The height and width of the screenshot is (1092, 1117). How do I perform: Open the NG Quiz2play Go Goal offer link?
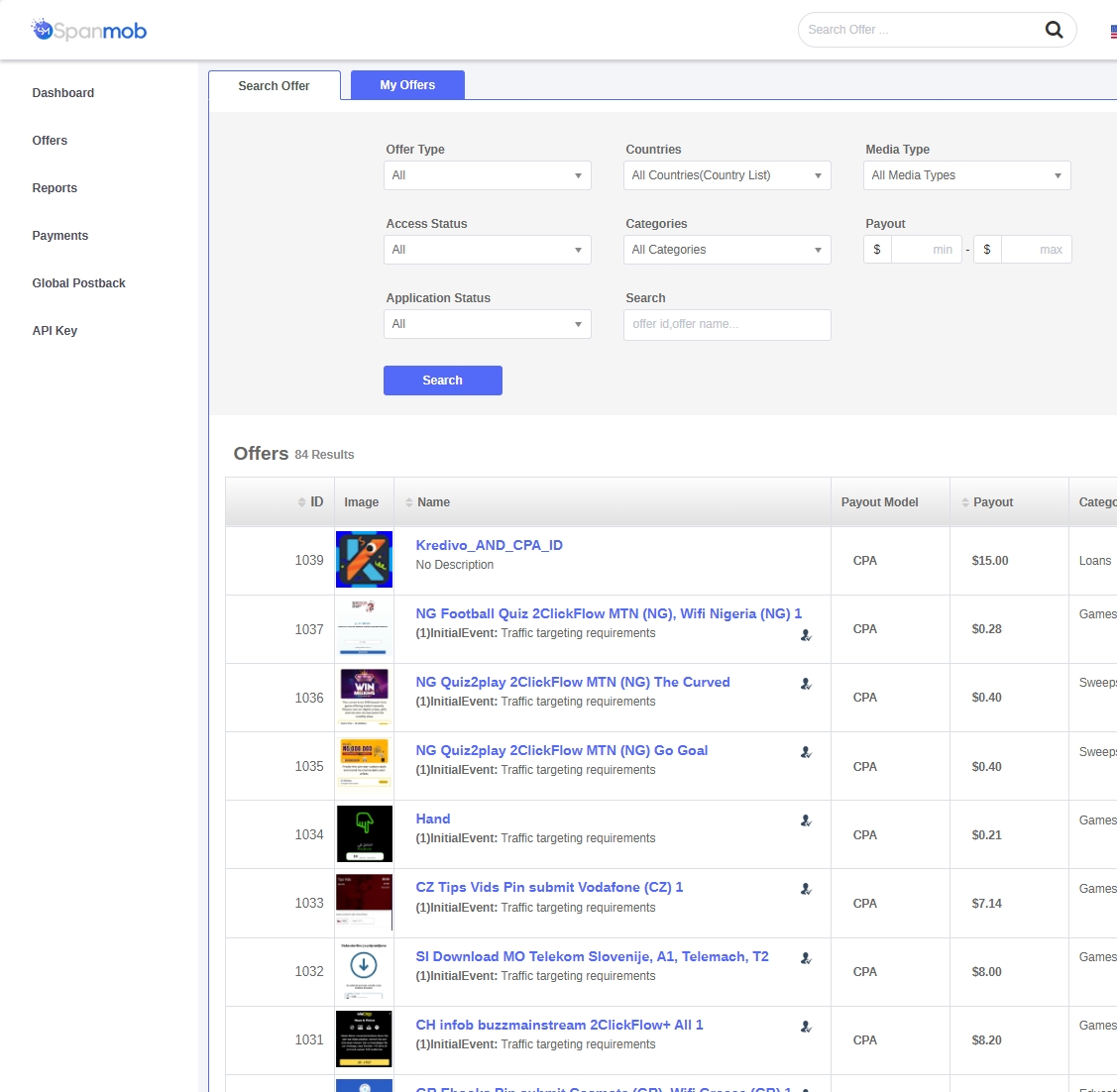(x=562, y=751)
